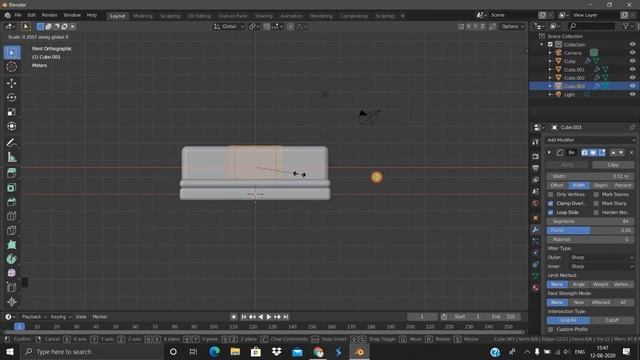Open the viewport Options dropdown
This screenshot has width=640, height=360.
click(512, 27)
